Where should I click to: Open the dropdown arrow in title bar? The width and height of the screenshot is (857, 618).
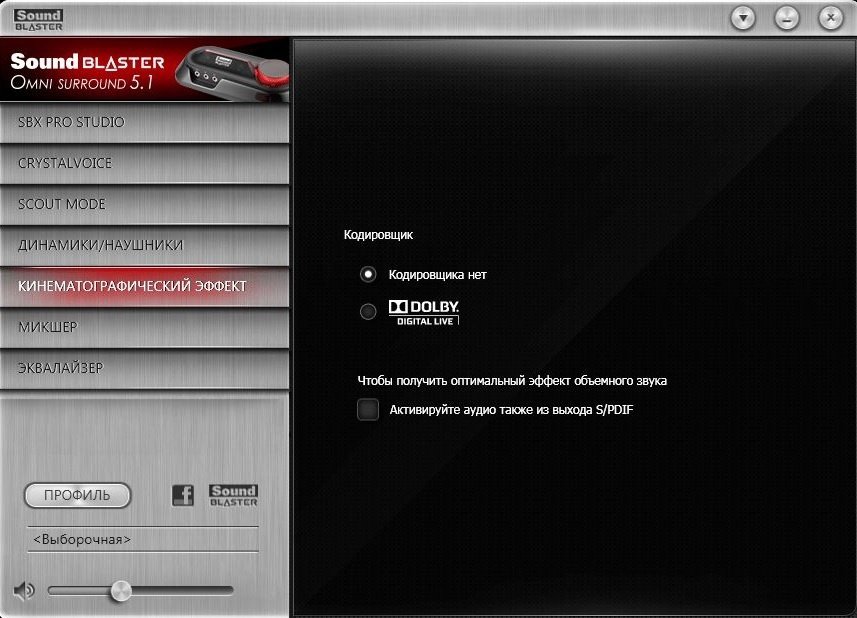click(x=743, y=19)
